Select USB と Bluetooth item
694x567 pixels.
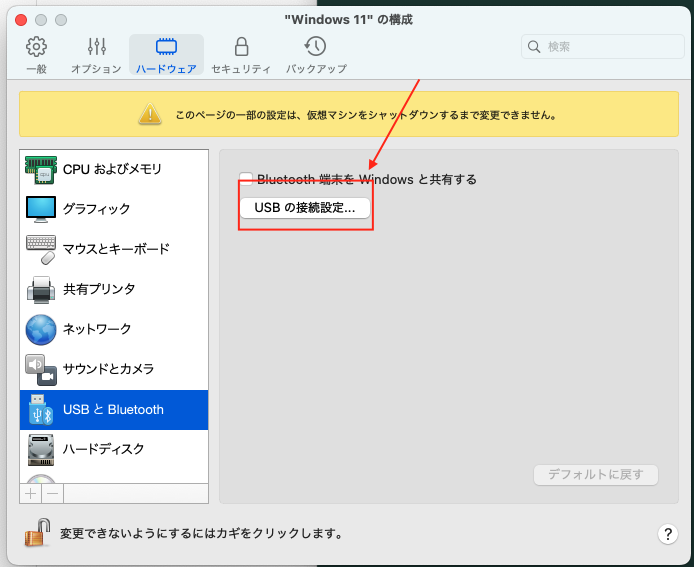114,410
